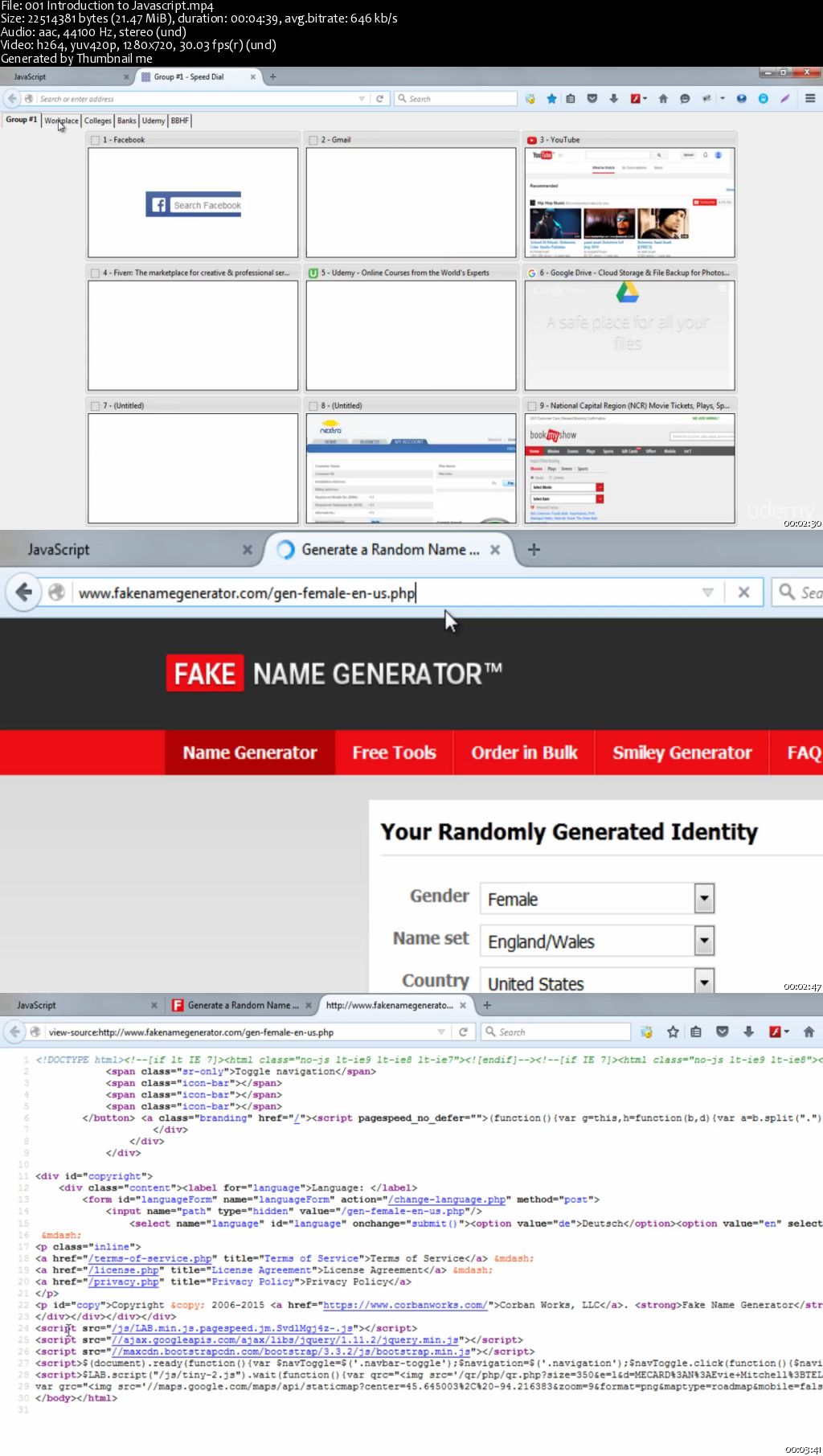Viewport: 823px width, 1456px height.
Task: Tick the checkbox on dial 8 - (Untitled)
Action: pos(314,406)
